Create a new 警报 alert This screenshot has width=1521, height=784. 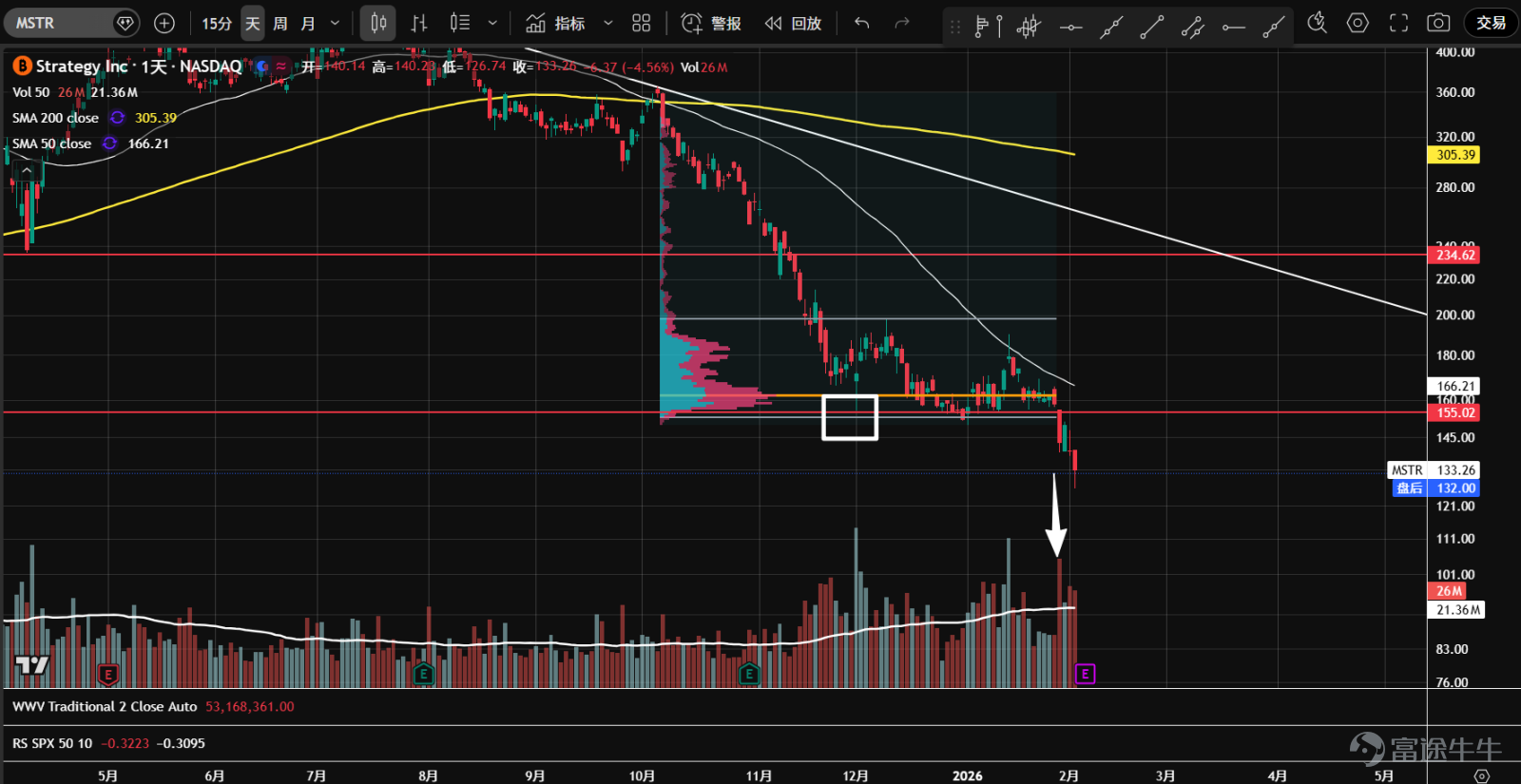[x=712, y=23]
